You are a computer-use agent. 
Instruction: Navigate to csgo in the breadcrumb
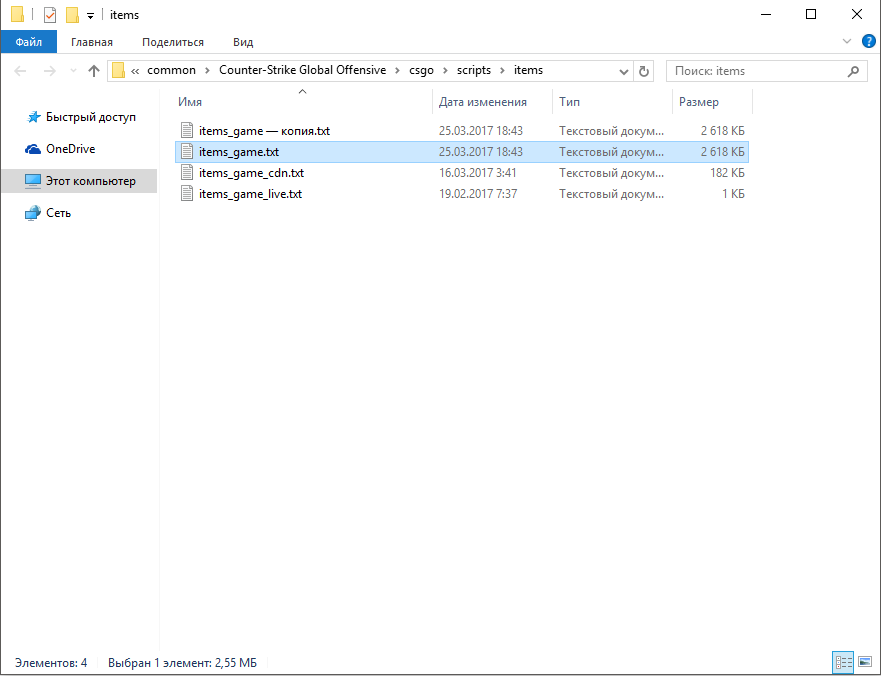coord(421,70)
